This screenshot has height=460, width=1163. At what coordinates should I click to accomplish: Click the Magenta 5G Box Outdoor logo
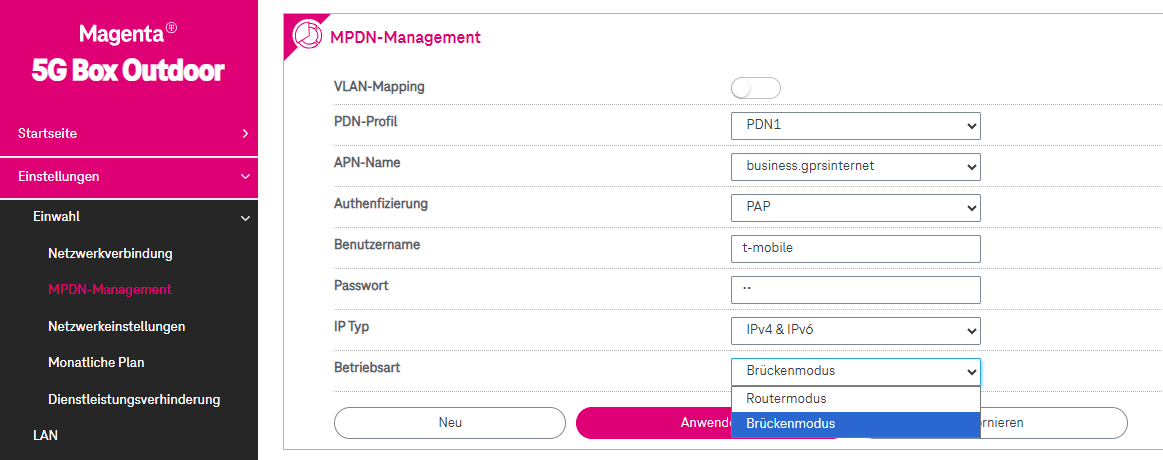pos(128,53)
